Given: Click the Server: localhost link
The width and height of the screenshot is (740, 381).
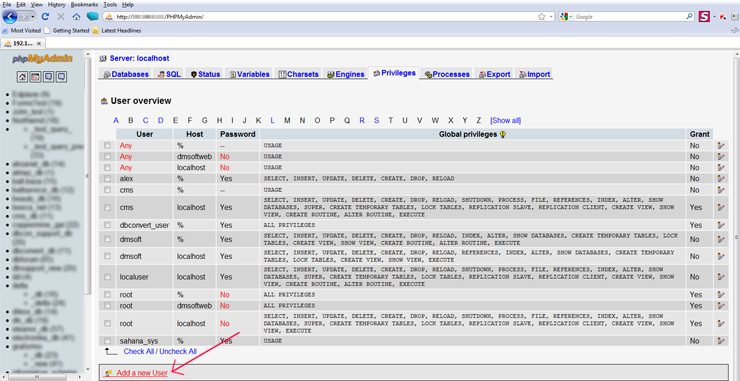Looking at the screenshot, I should (139, 59).
